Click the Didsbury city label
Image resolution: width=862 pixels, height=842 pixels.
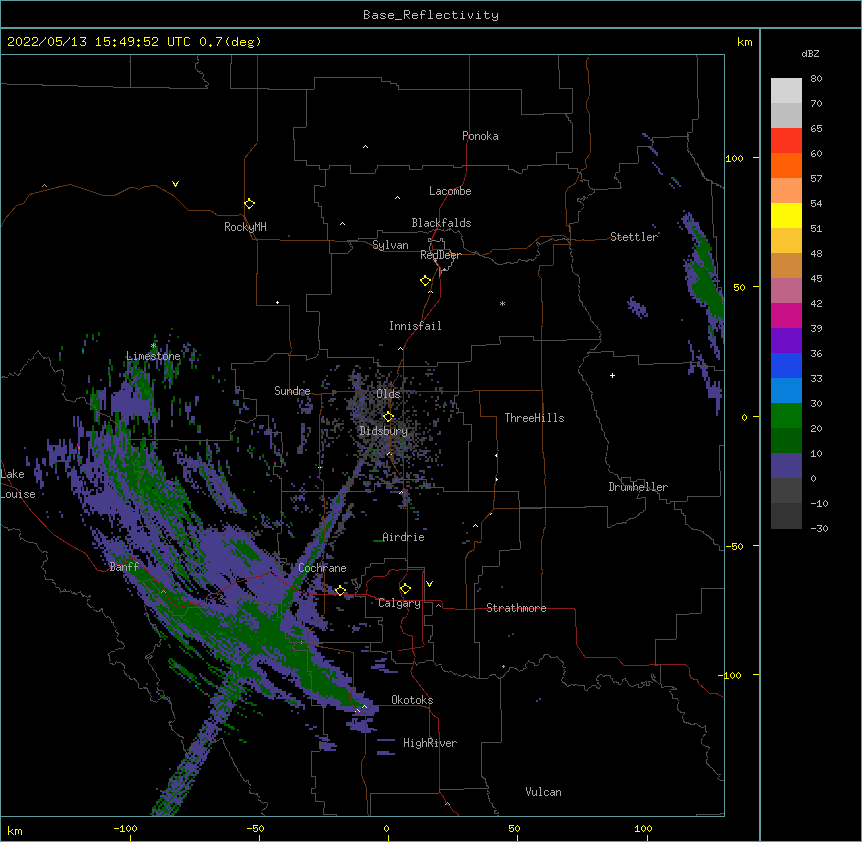click(x=383, y=431)
